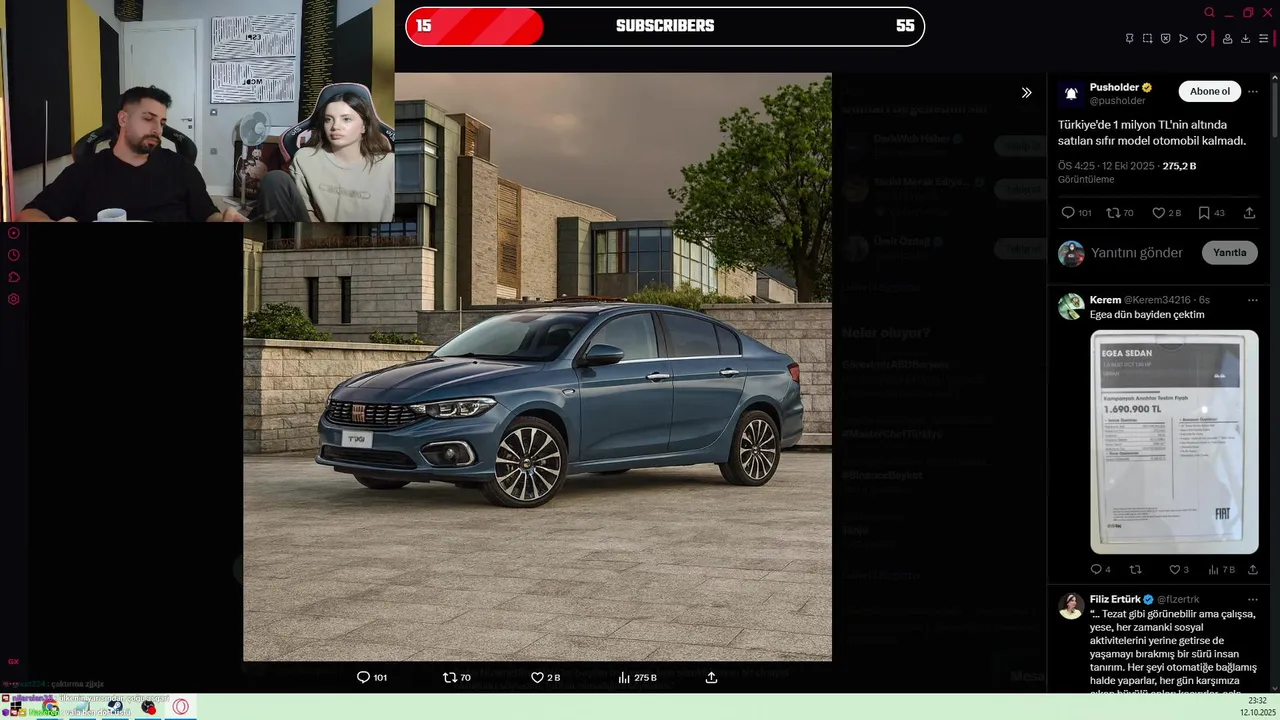Open the Egea Sedan price tag photo

click(1174, 442)
